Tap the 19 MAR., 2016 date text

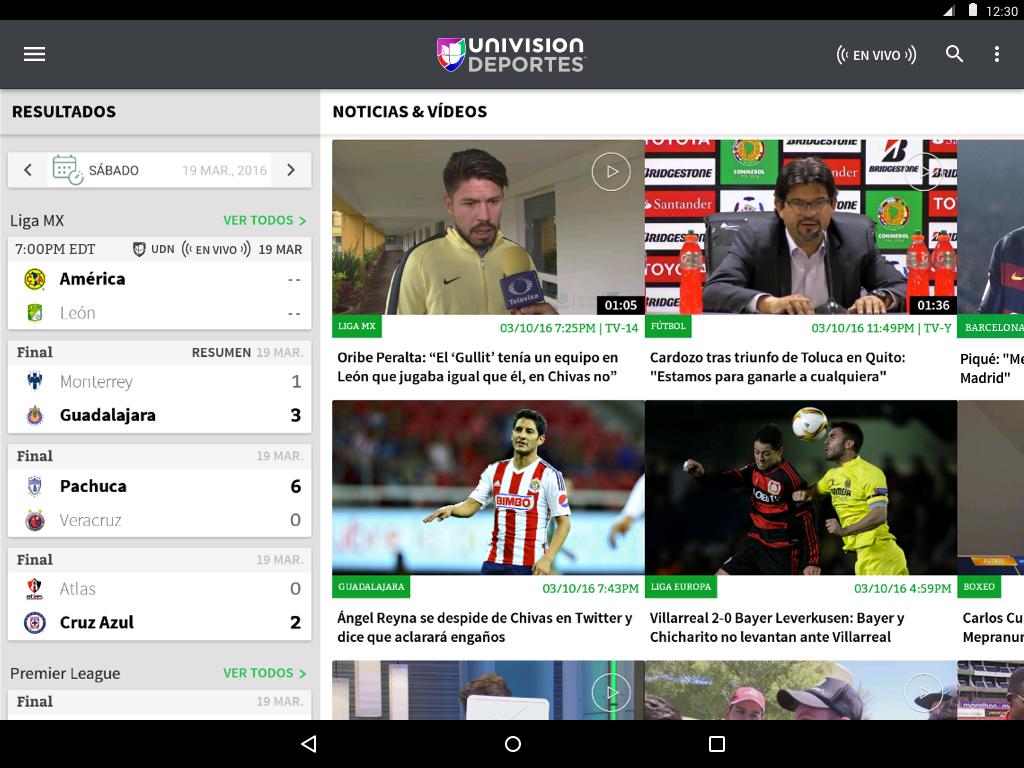[x=225, y=170]
